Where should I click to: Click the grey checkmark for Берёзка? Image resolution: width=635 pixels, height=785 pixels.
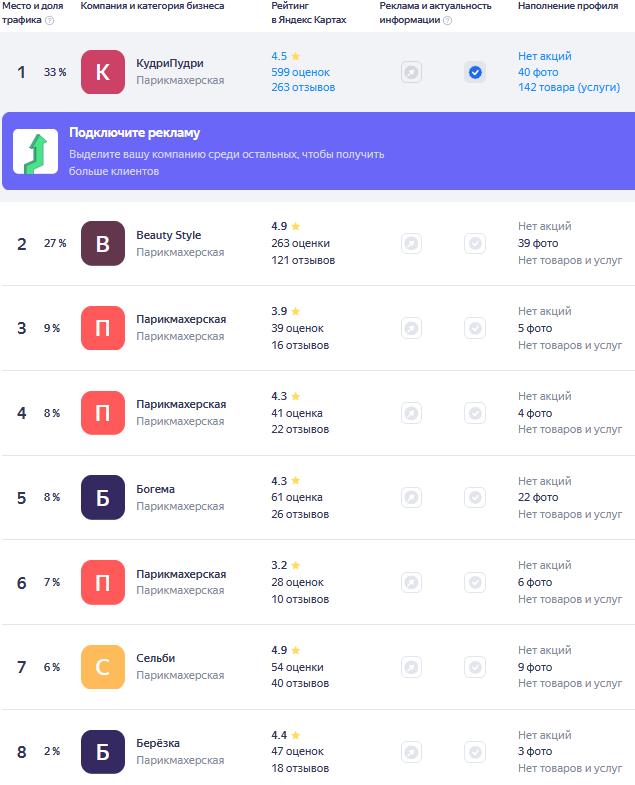(475, 752)
